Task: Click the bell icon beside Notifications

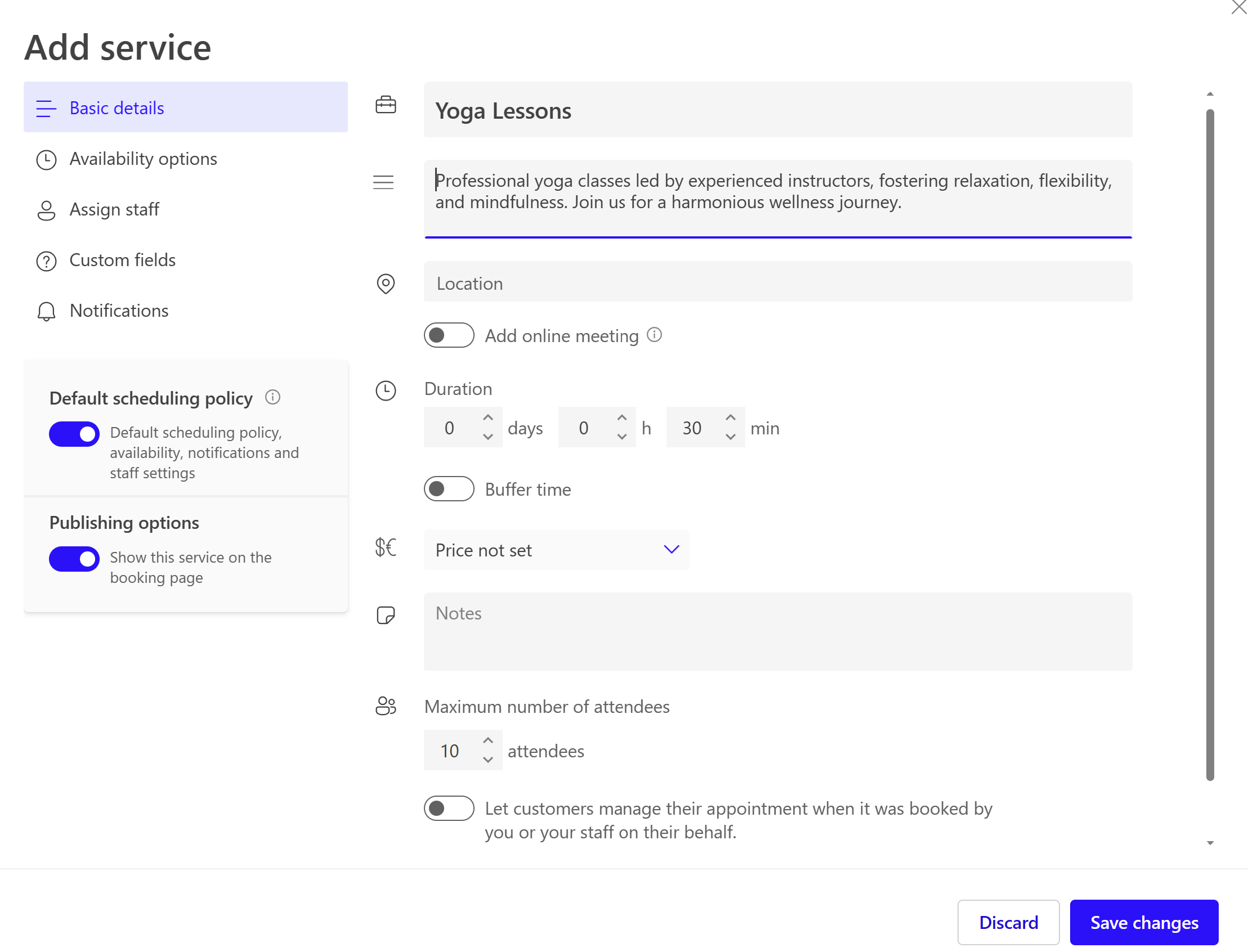Action: tap(46, 312)
